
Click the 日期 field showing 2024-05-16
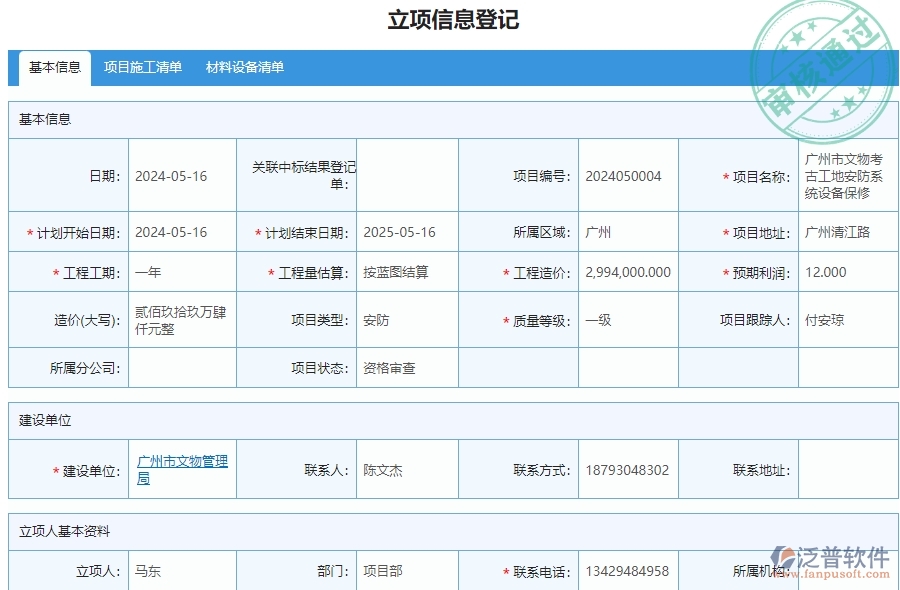click(x=170, y=175)
